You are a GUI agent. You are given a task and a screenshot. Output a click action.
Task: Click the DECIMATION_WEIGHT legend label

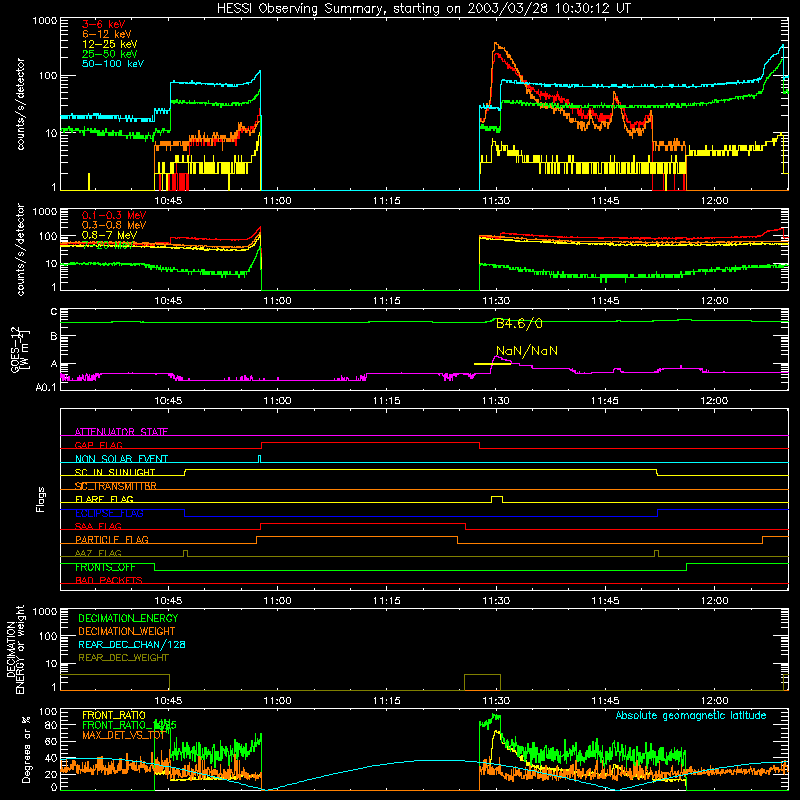point(127,631)
